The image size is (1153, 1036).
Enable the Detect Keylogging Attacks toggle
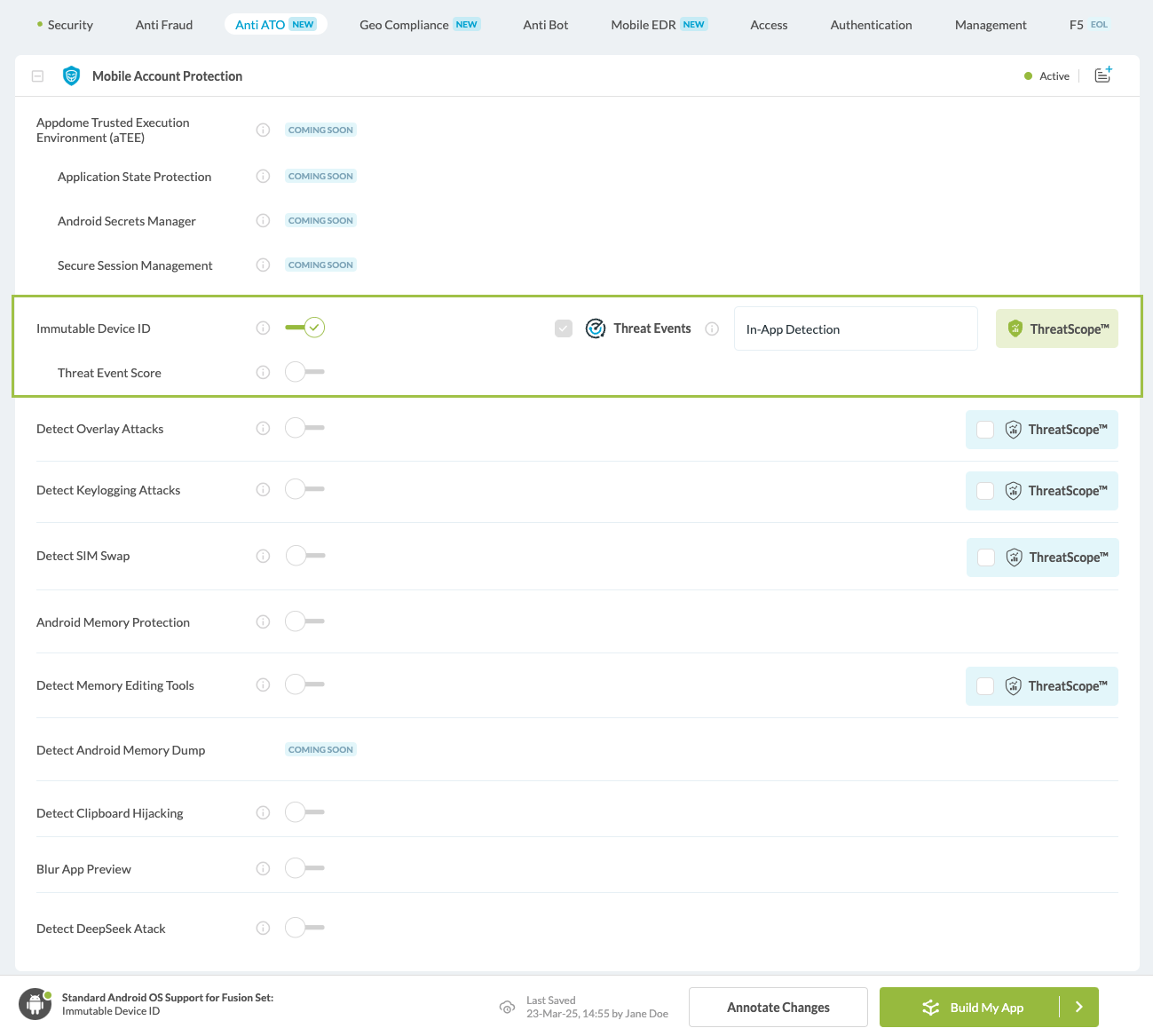click(304, 488)
